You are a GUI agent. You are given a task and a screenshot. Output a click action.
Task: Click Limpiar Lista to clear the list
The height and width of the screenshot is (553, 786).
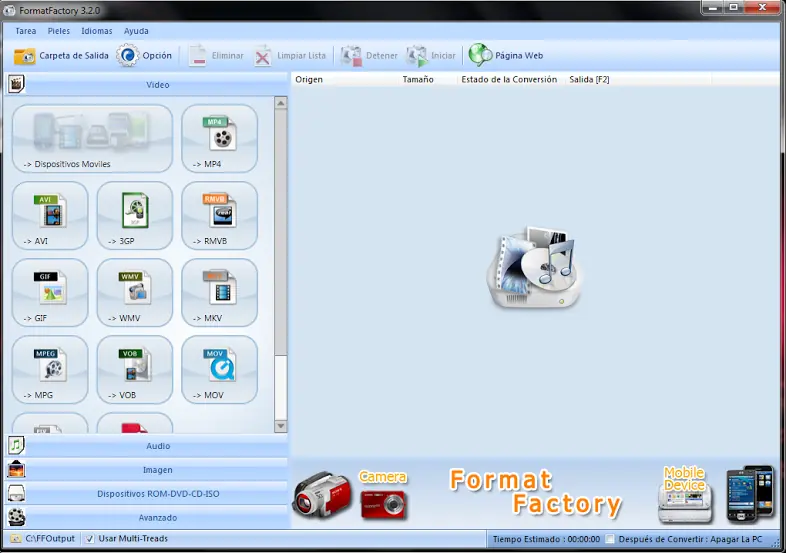tap(290, 56)
